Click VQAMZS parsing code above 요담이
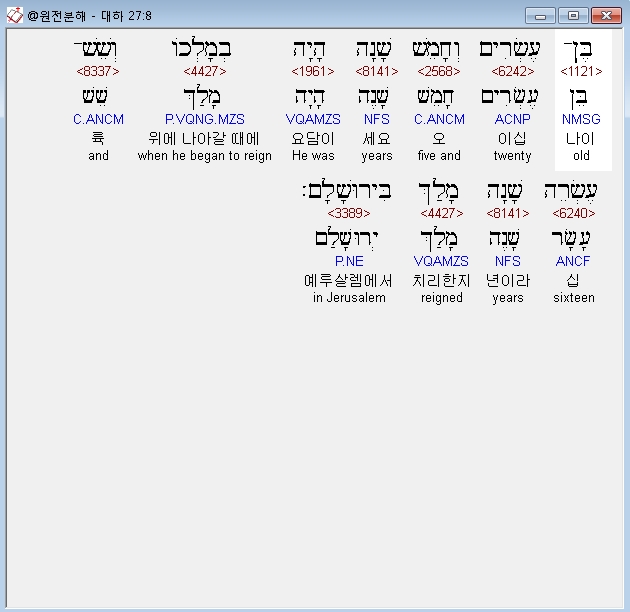Image resolution: width=630 pixels, height=612 pixels. [313, 119]
